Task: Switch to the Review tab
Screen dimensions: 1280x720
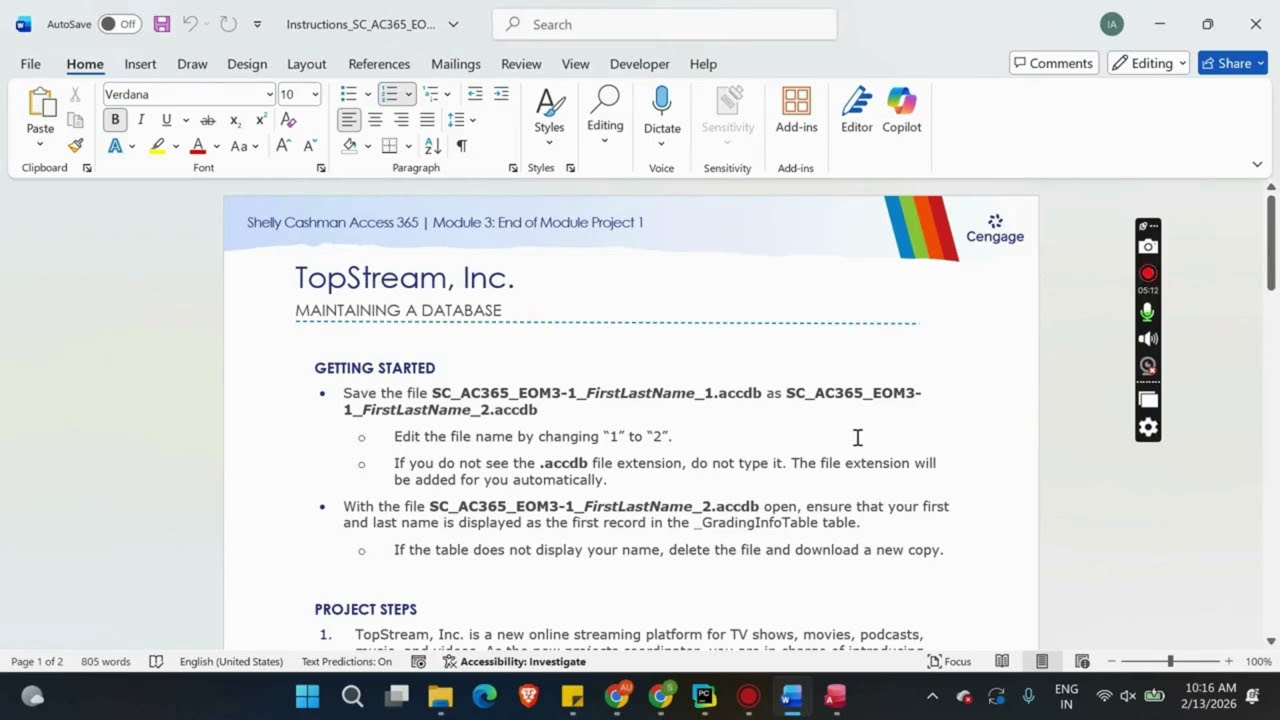Action: click(521, 64)
